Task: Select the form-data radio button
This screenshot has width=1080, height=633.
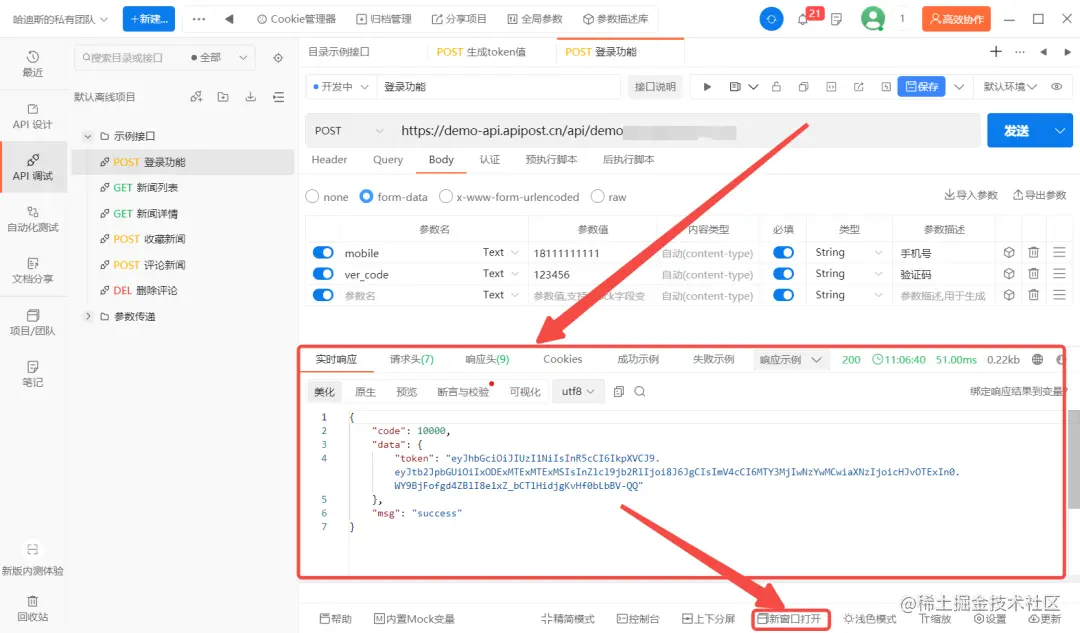Action: [x=366, y=197]
